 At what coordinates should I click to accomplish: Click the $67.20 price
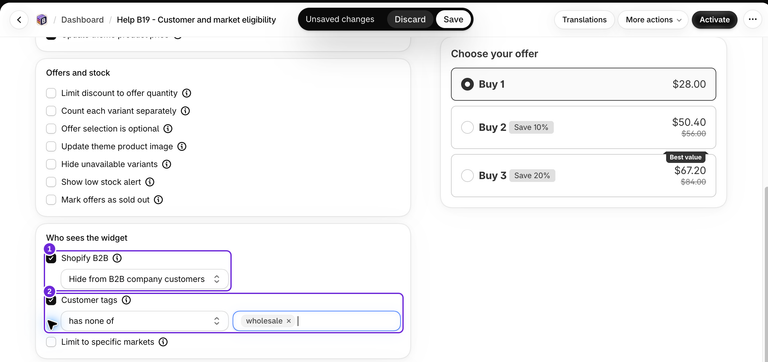click(x=690, y=170)
